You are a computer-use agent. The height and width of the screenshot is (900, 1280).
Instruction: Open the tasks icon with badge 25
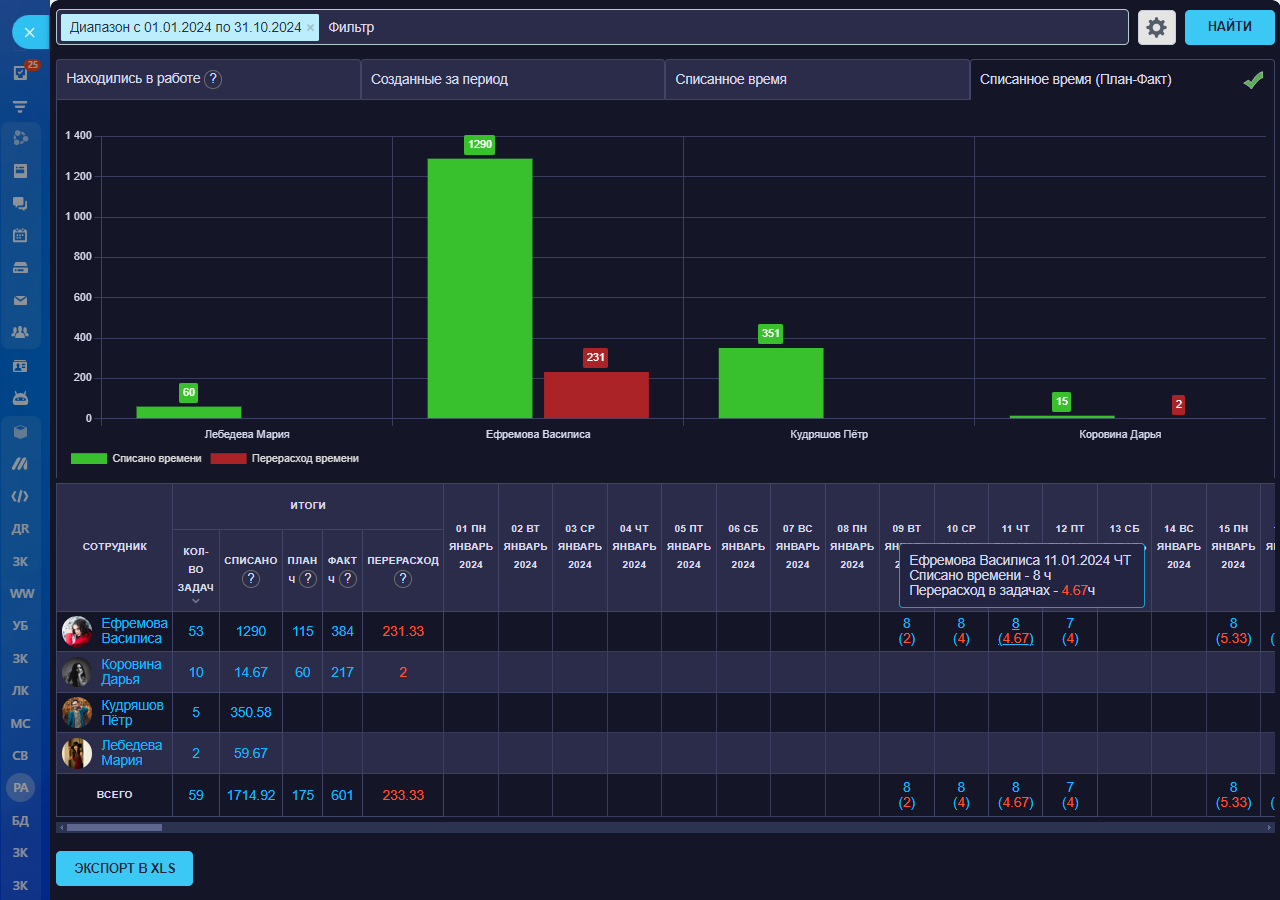click(20, 73)
